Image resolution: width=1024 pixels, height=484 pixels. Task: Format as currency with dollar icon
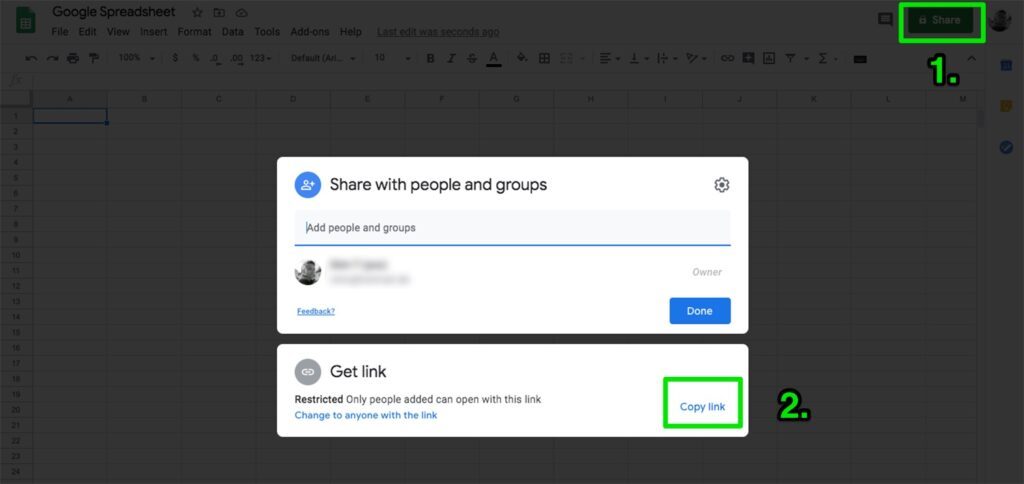(x=175, y=58)
